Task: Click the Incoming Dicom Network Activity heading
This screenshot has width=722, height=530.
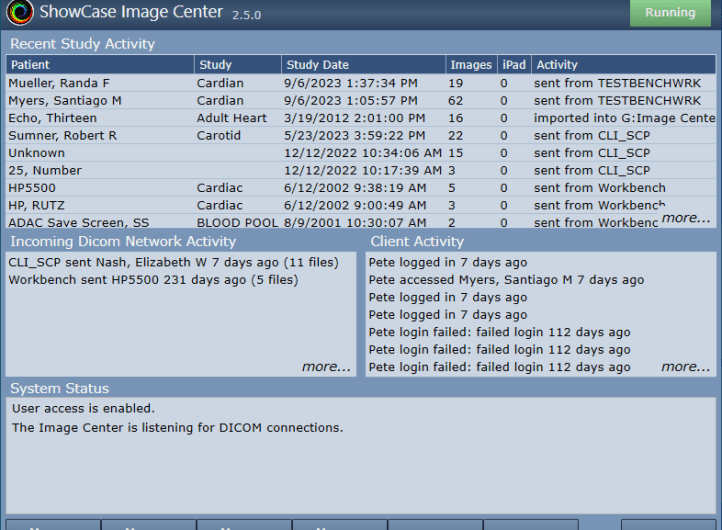Action: 123,241
